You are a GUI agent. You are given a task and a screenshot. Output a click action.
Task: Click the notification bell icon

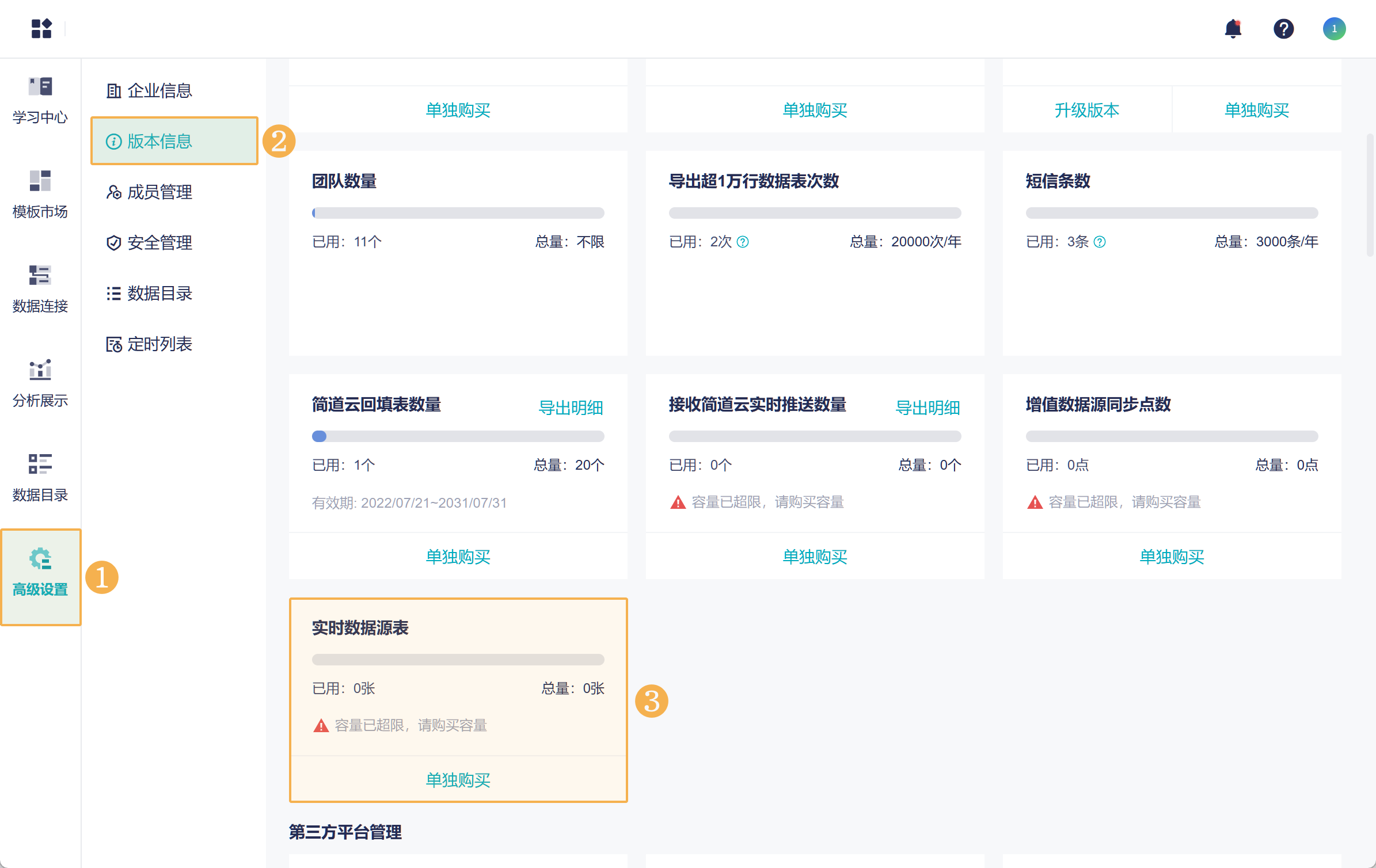tap(1233, 28)
